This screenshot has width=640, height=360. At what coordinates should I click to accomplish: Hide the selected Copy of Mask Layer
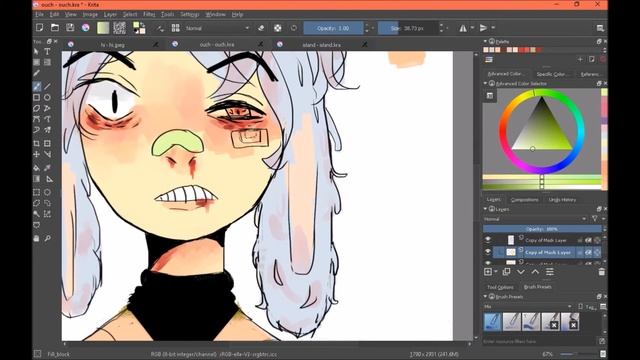(x=488, y=252)
